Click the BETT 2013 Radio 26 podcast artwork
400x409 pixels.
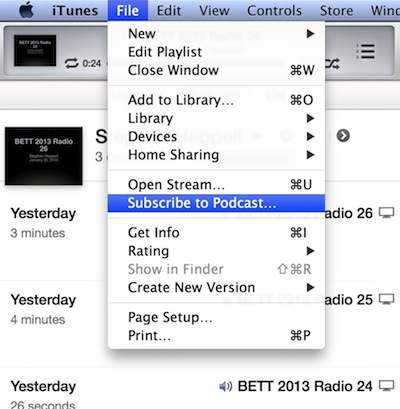click(44, 156)
